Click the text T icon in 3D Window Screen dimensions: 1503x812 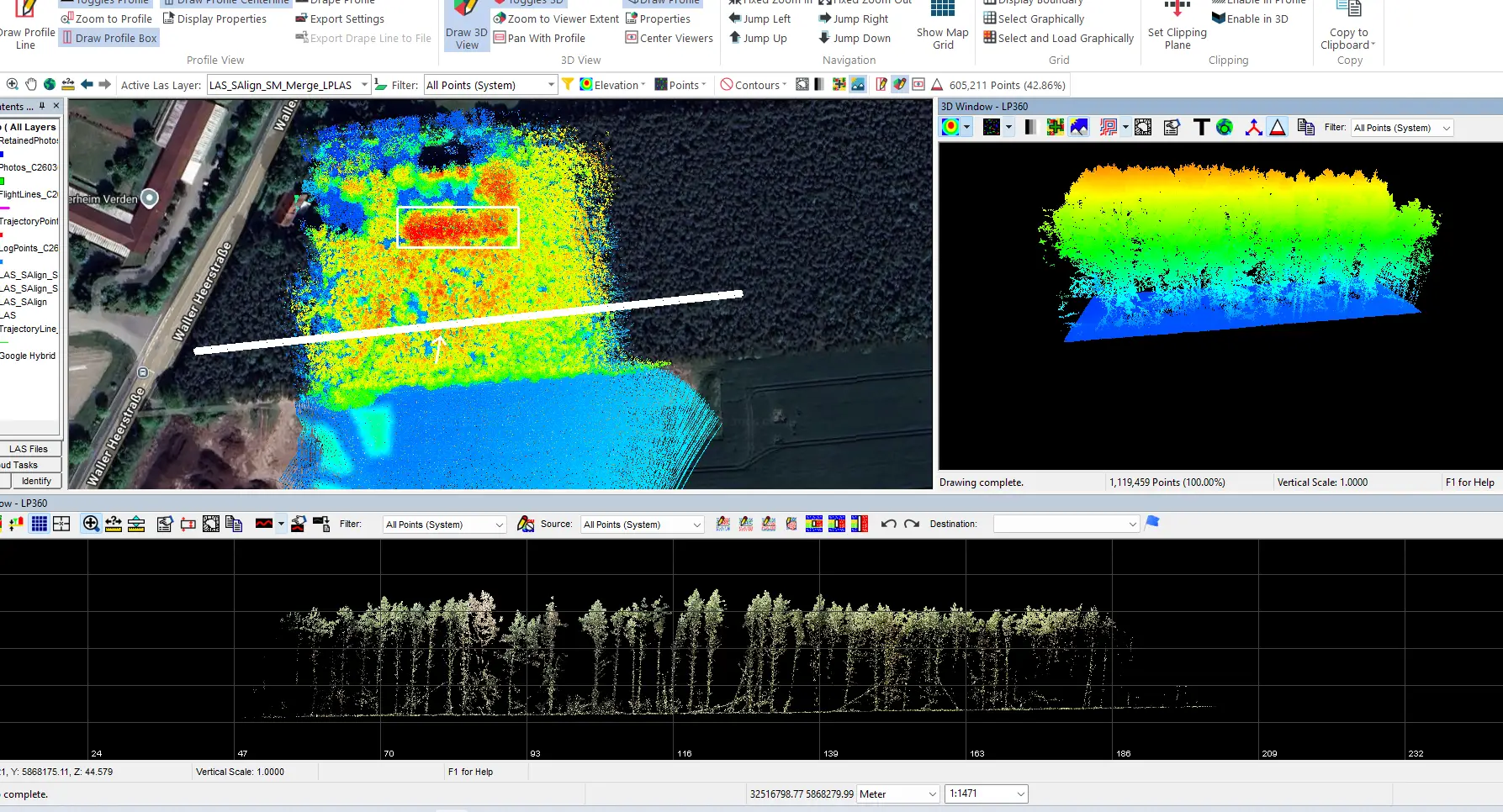1201,127
